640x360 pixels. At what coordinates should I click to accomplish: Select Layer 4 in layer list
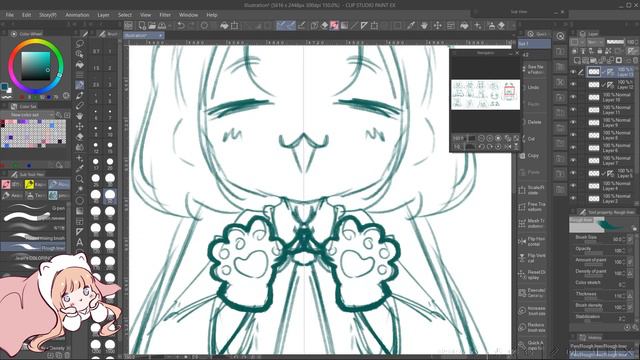point(610,186)
